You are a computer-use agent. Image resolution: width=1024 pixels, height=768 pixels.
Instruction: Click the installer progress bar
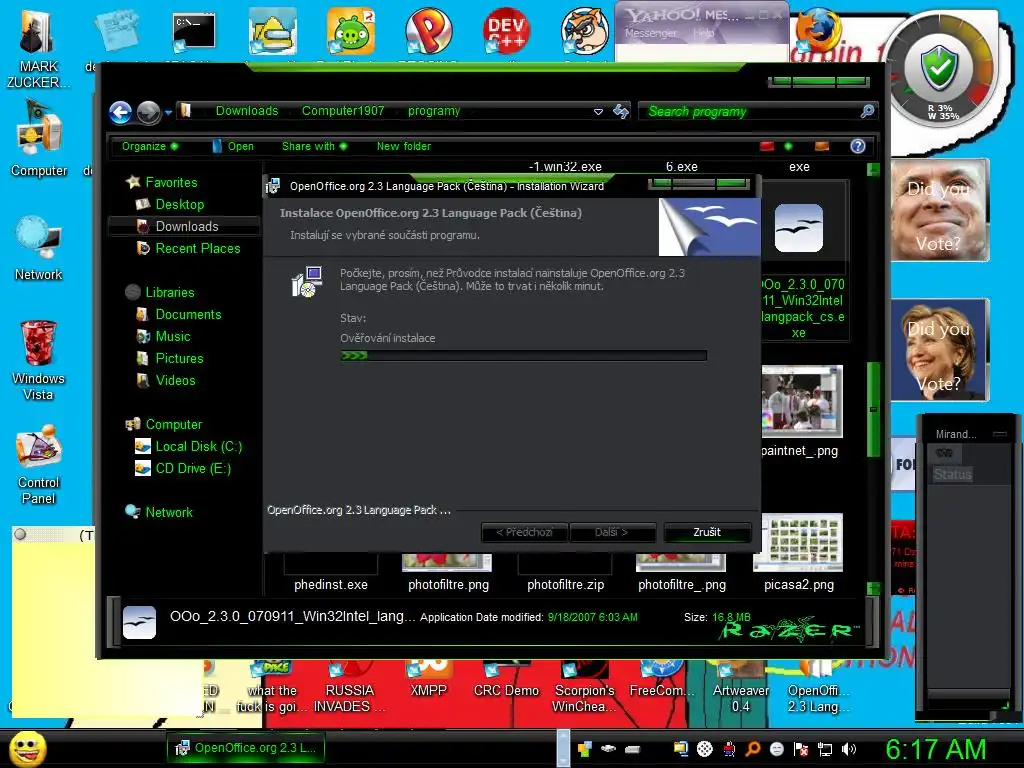[523, 355]
